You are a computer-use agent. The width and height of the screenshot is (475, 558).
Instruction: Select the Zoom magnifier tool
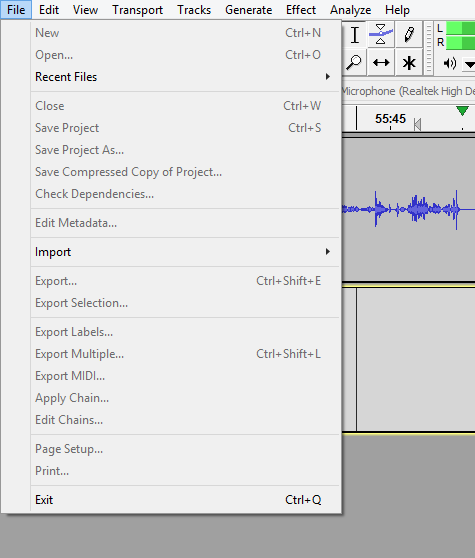(x=354, y=63)
